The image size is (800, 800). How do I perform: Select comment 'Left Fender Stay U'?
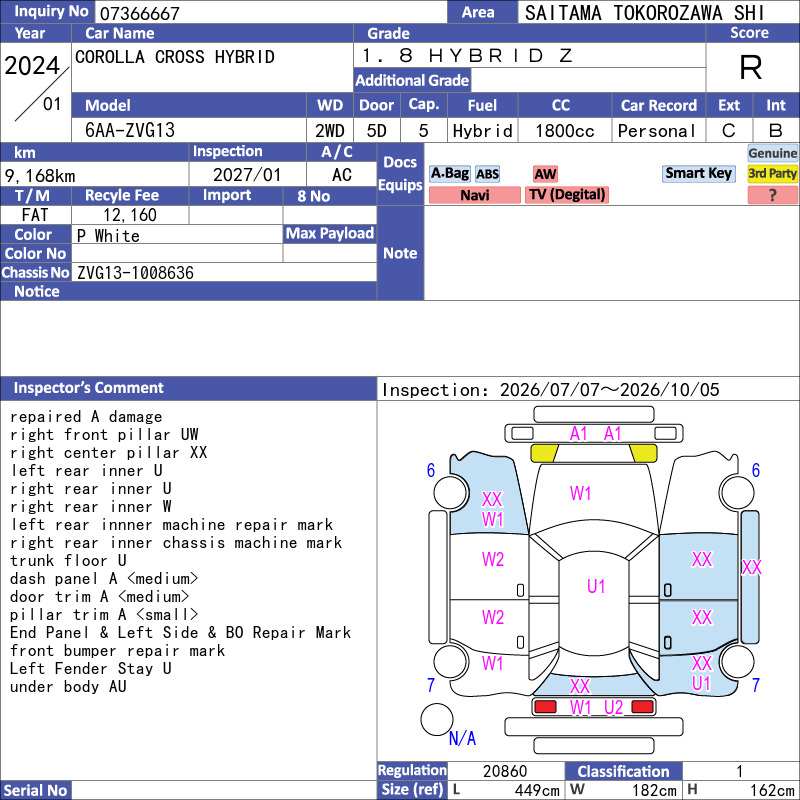pos(91,668)
